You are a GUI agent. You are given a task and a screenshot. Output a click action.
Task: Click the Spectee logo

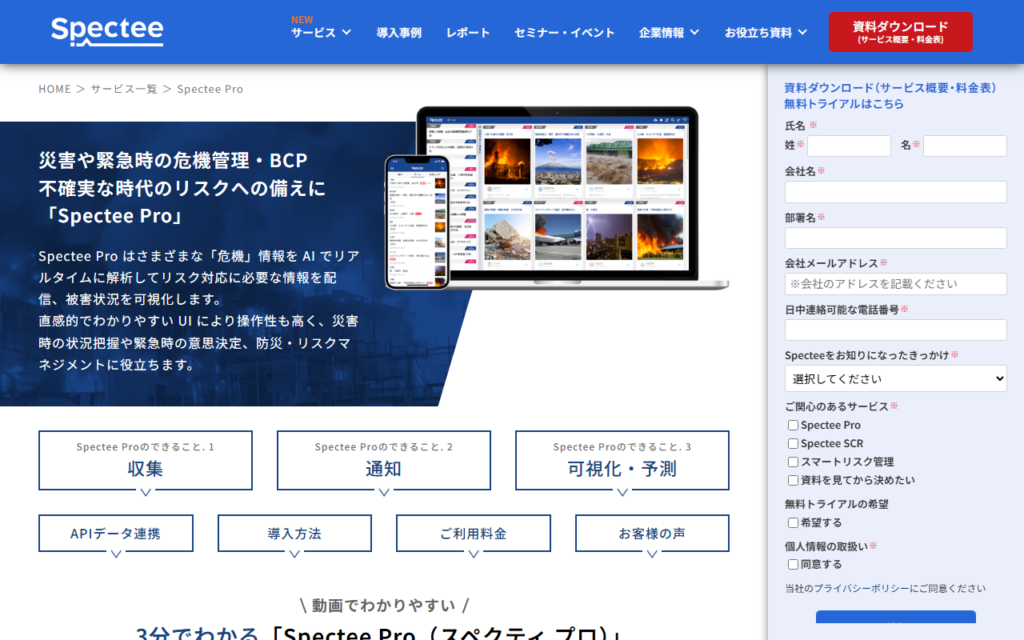[x=107, y=31]
